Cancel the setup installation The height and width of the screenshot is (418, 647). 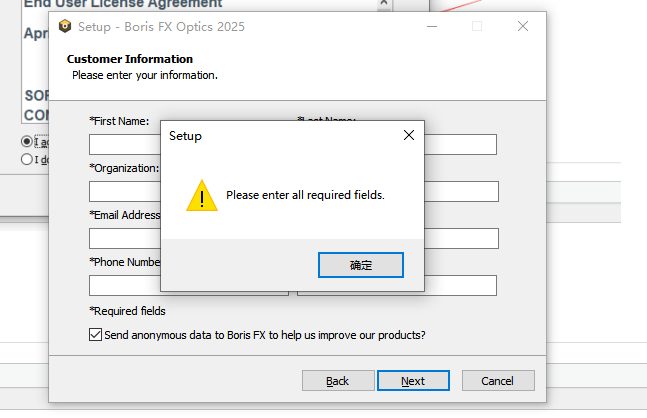(497, 381)
